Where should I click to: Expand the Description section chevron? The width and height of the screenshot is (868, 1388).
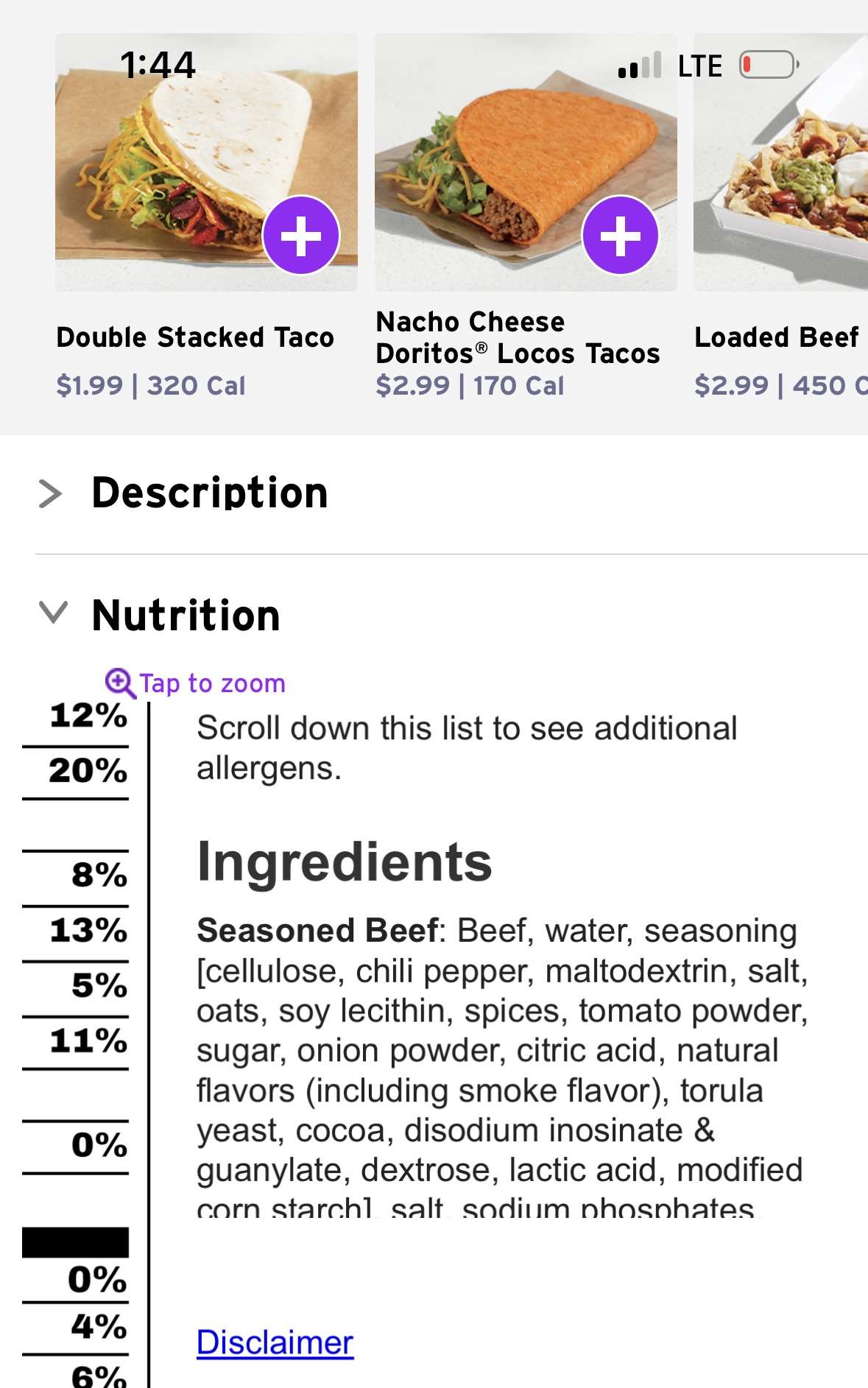(x=50, y=493)
